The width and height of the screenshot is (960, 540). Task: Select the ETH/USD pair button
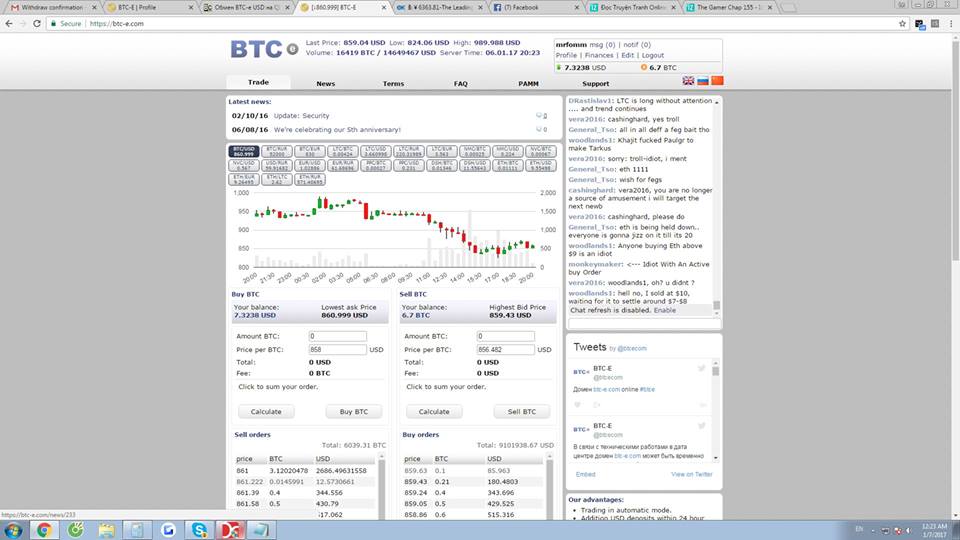click(x=541, y=165)
